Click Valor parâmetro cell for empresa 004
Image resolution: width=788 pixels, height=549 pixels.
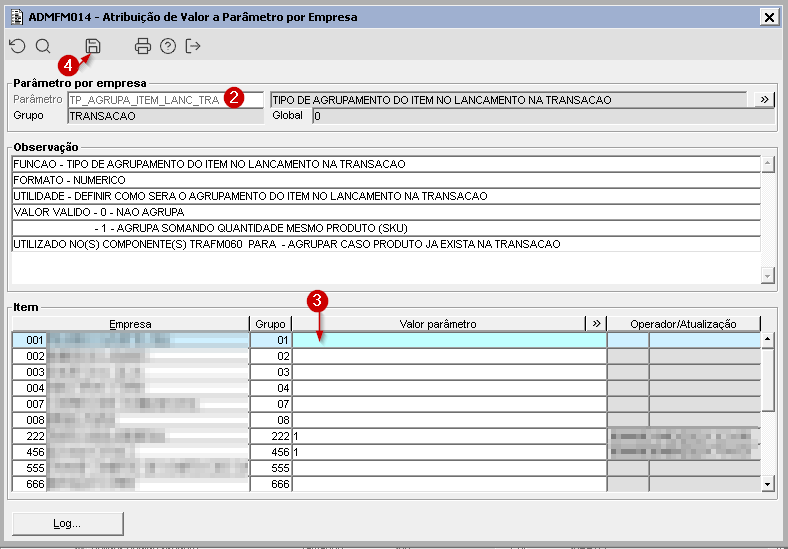449,388
